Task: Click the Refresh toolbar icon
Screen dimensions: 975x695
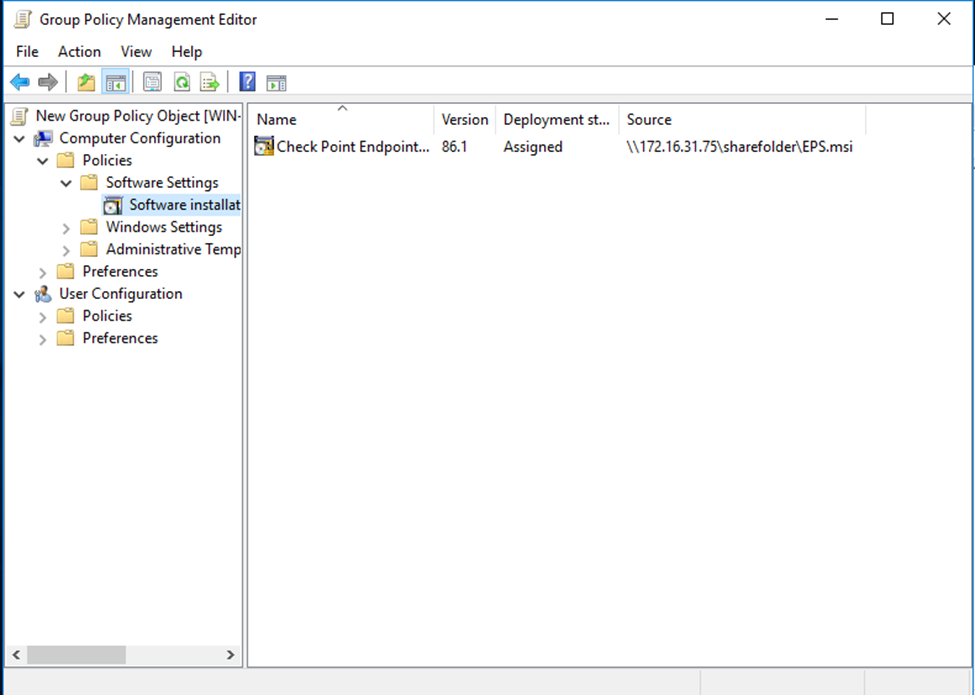Action: click(x=182, y=82)
